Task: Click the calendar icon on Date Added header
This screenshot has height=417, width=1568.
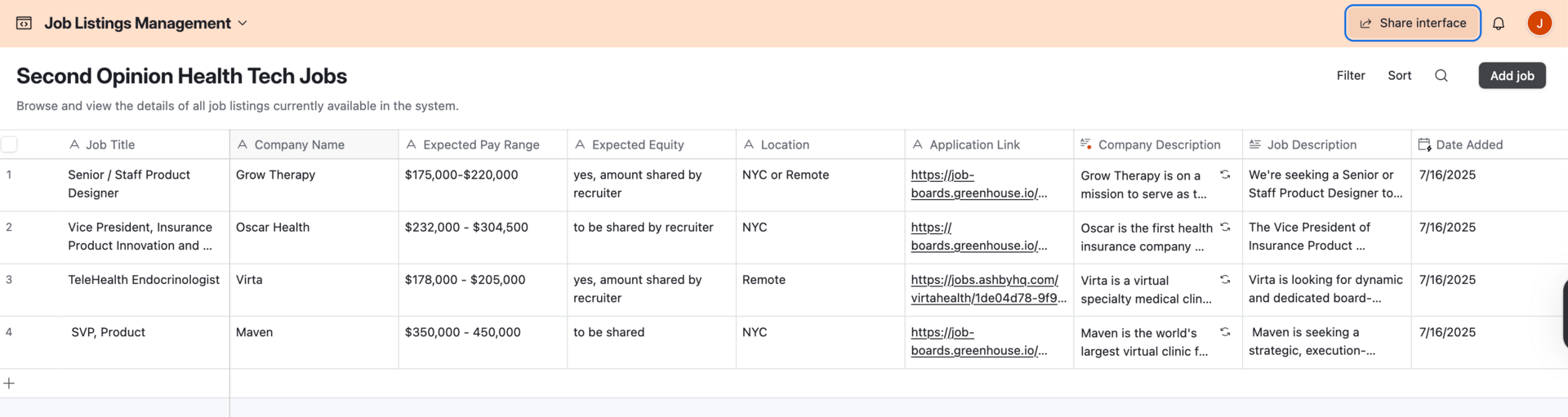Action: pyautogui.click(x=1424, y=144)
